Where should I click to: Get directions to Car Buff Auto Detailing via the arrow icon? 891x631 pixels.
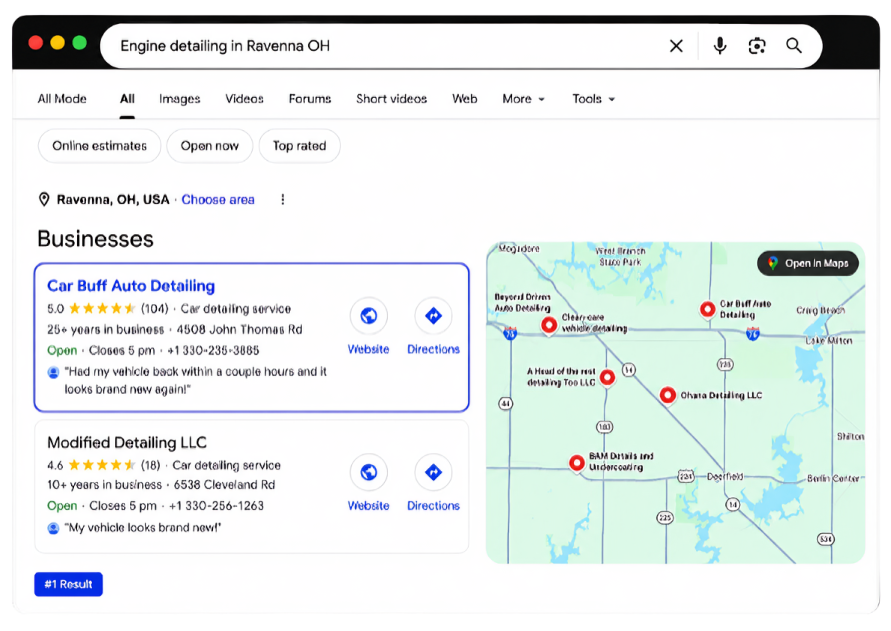(433, 316)
